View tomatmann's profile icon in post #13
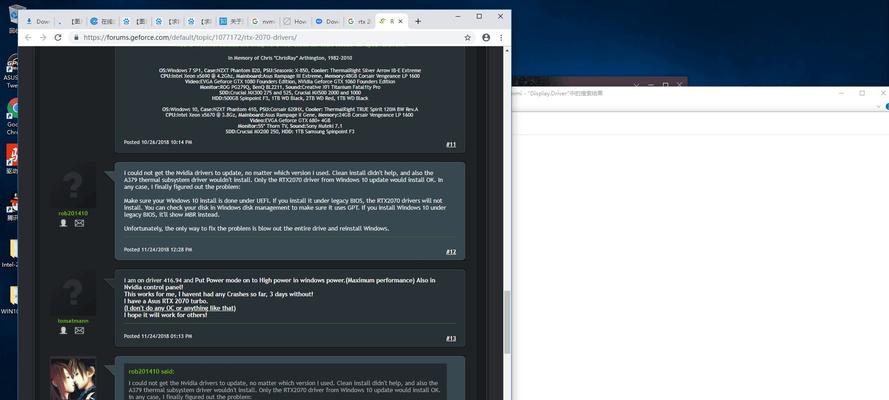889x400 pixels. (x=64, y=330)
